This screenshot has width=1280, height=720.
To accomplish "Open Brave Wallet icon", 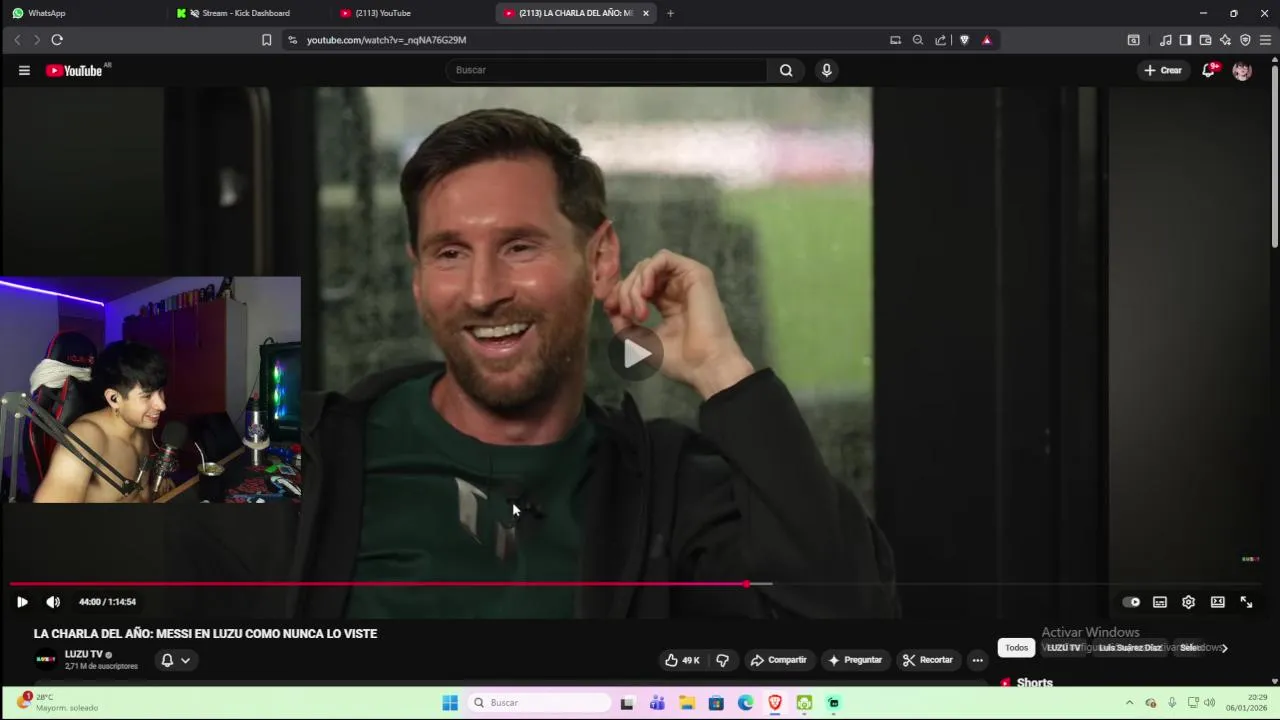I will (1205, 40).
